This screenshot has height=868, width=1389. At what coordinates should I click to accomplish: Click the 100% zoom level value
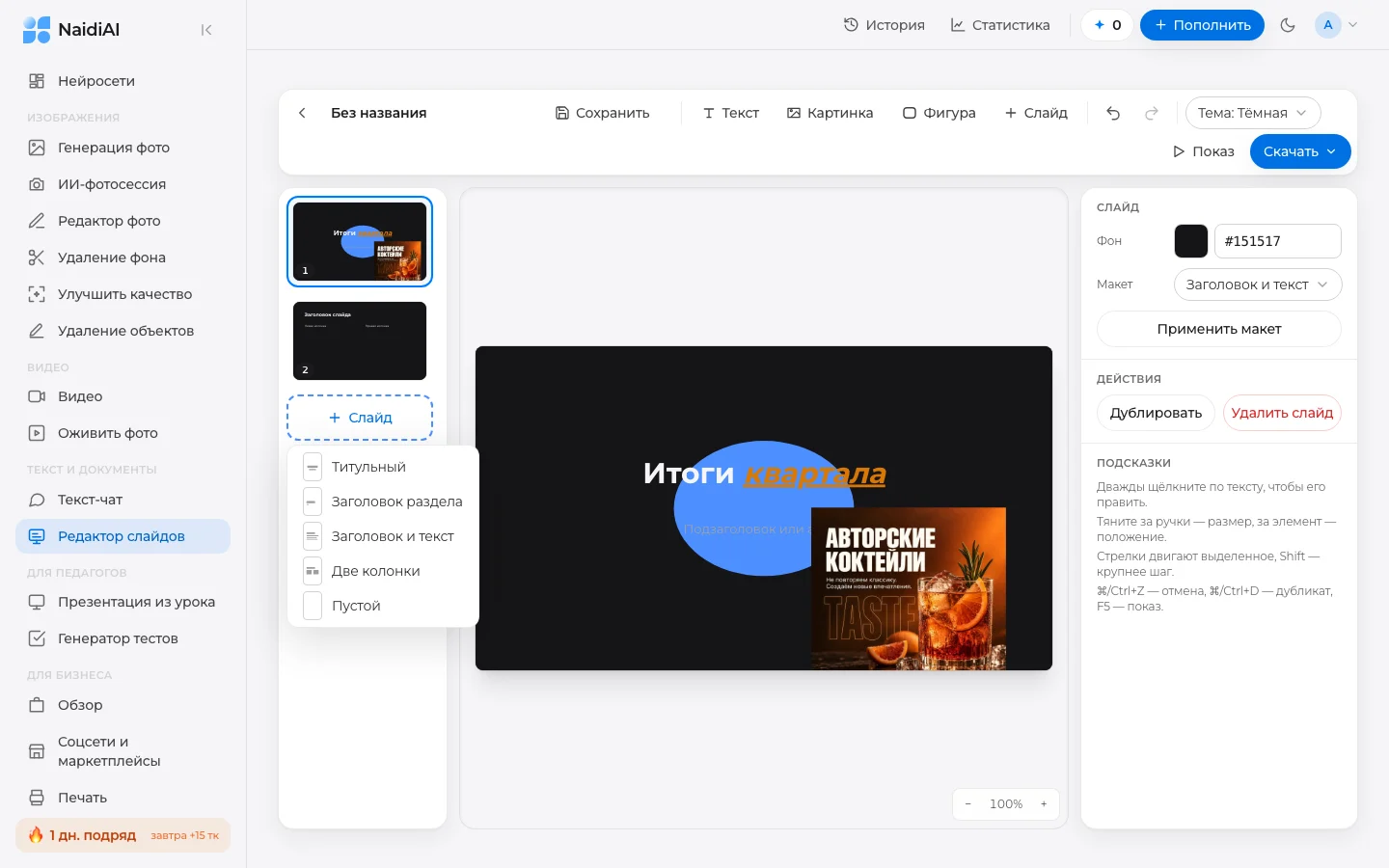(1006, 804)
